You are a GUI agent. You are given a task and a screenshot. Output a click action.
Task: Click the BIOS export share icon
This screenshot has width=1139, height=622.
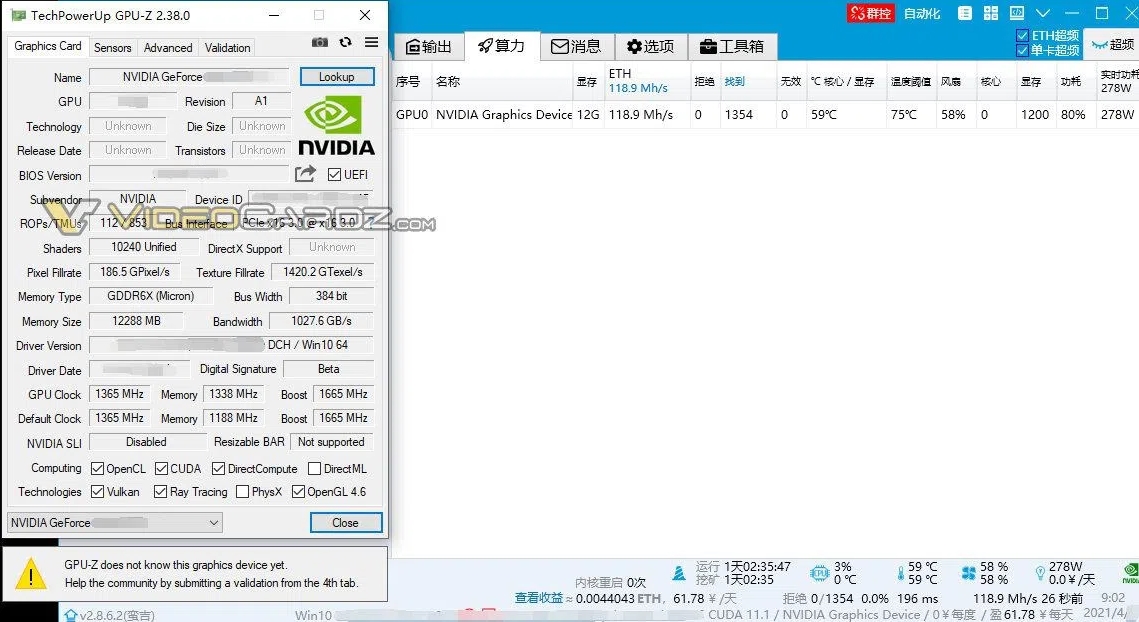coord(305,174)
